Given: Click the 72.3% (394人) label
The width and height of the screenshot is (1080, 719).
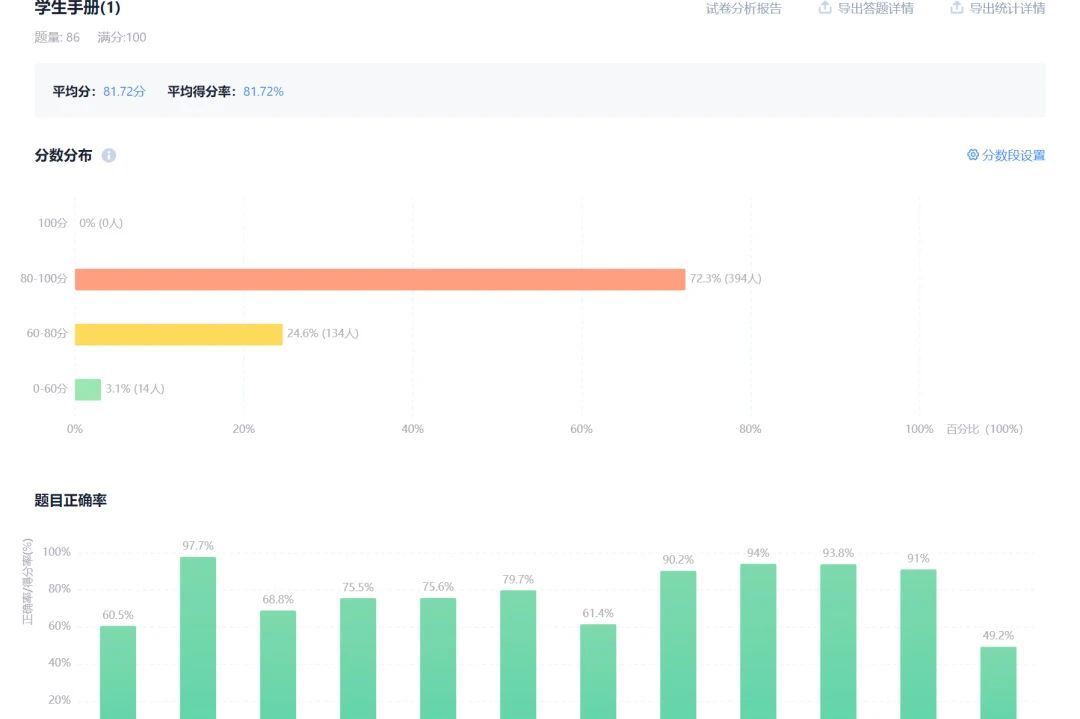Looking at the screenshot, I should (x=725, y=278).
